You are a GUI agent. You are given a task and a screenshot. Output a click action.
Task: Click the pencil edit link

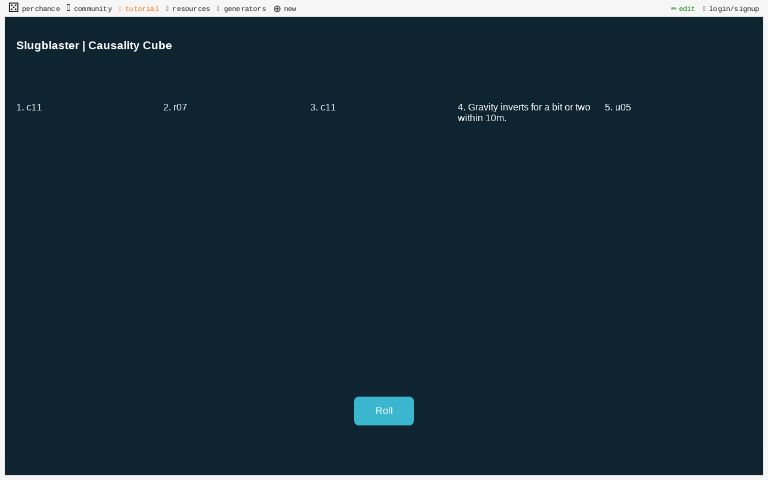tap(683, 9)
